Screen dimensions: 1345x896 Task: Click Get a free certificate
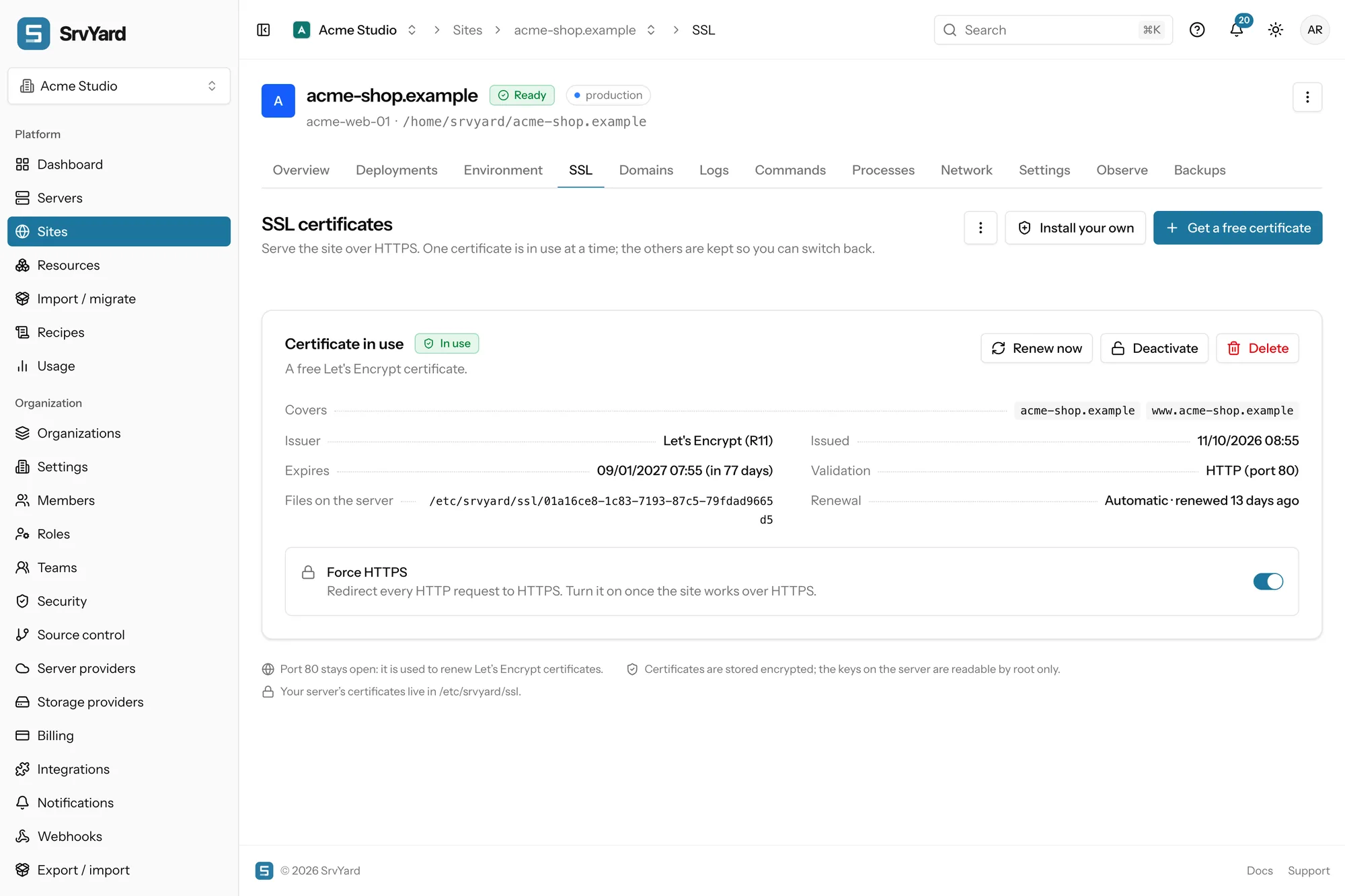(x=1237, y=228)
